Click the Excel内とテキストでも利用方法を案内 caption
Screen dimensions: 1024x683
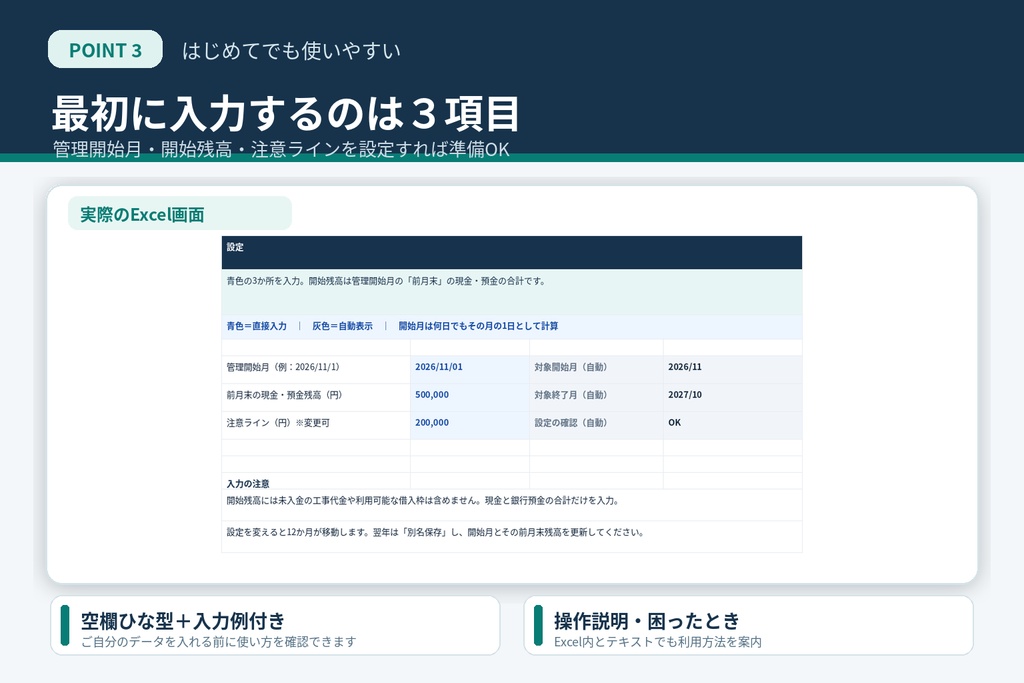tap(658, 642)
